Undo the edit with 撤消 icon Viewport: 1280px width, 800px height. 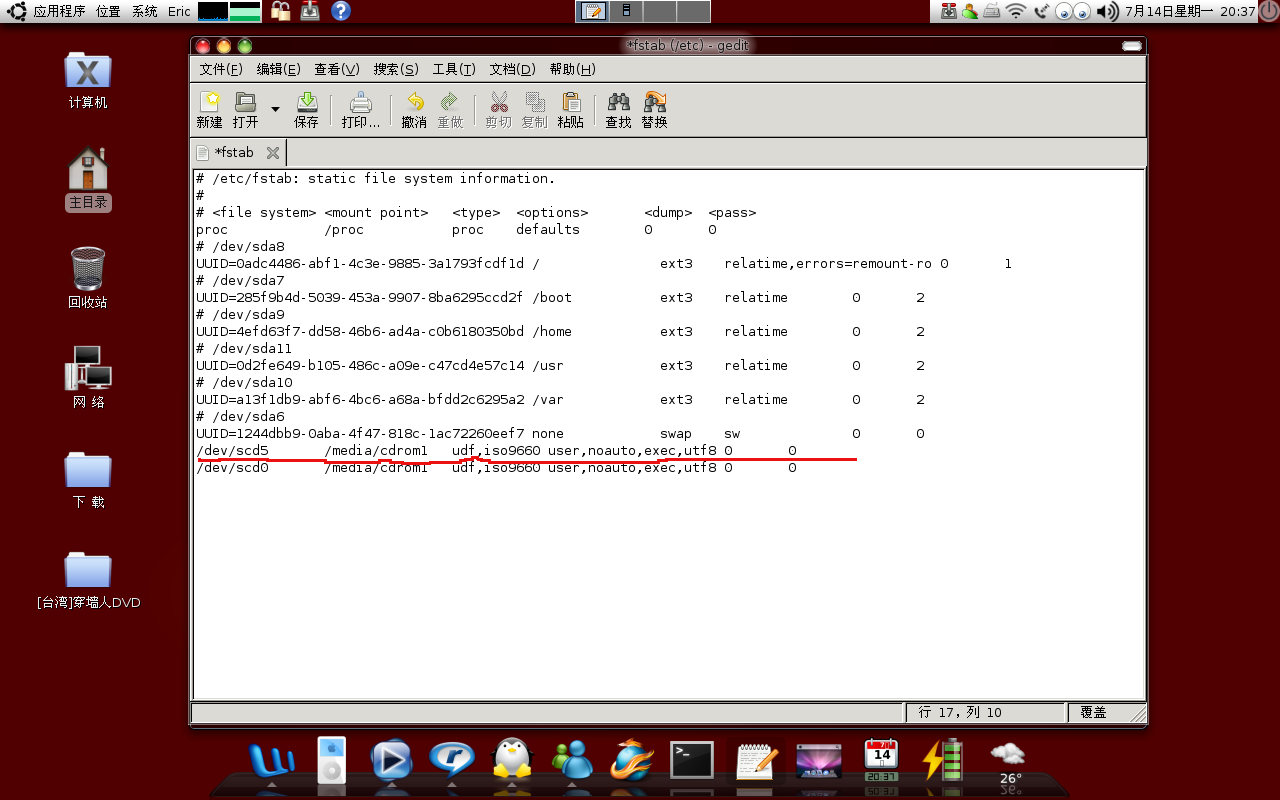click(414, 110)
